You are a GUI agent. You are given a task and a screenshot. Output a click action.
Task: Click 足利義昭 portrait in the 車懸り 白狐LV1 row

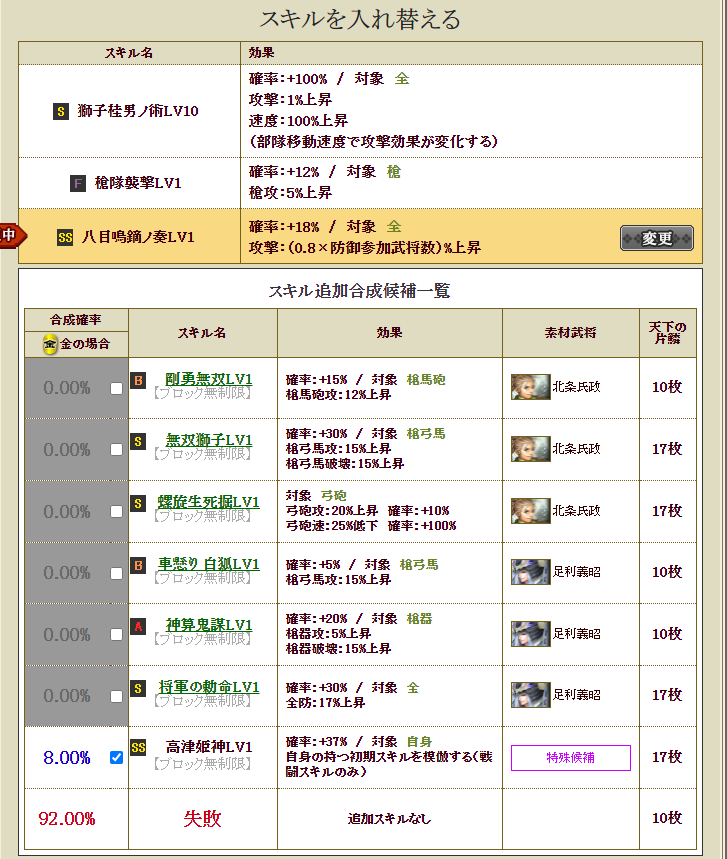tap(530, 572)
